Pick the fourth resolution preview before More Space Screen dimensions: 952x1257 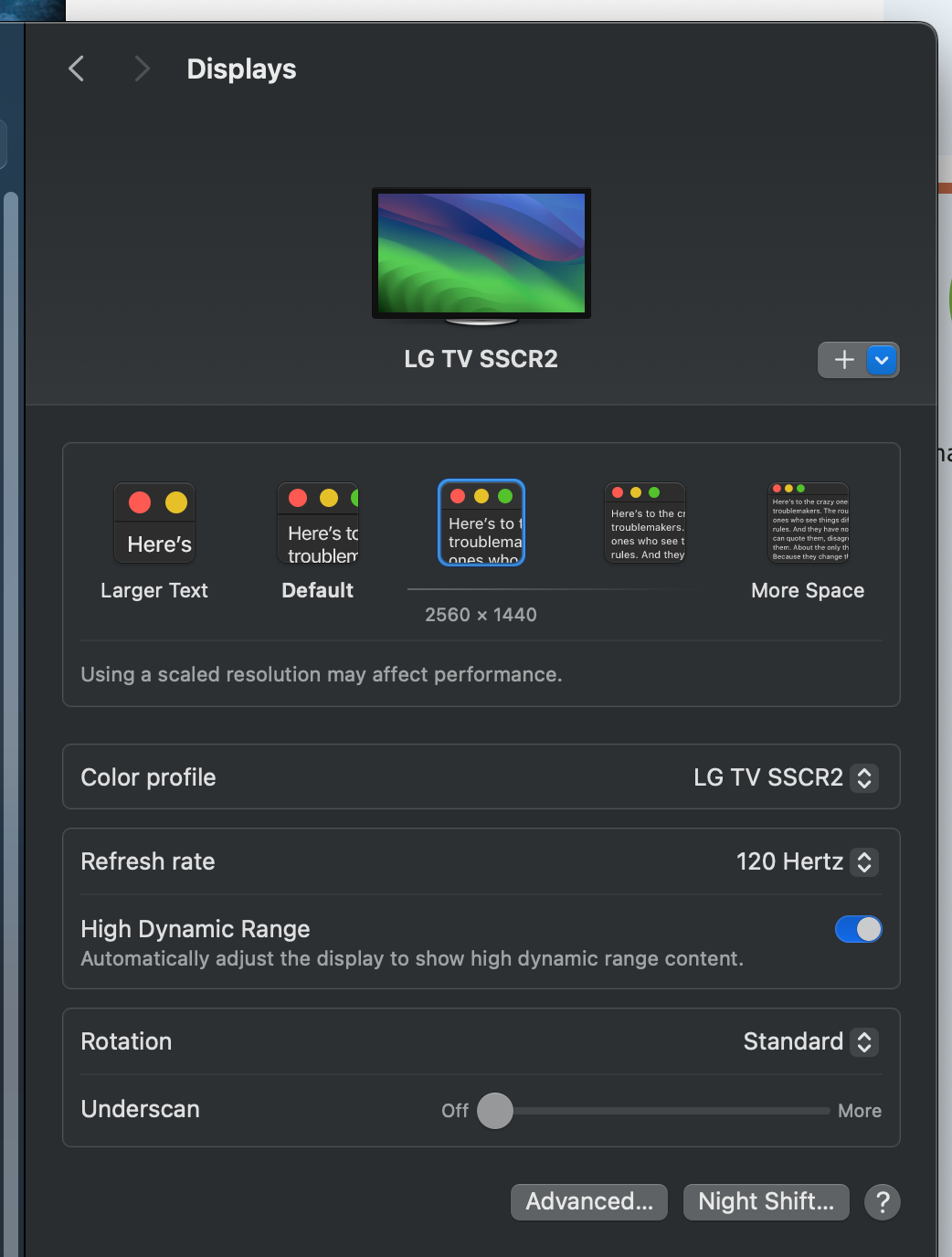coord(645,523)
